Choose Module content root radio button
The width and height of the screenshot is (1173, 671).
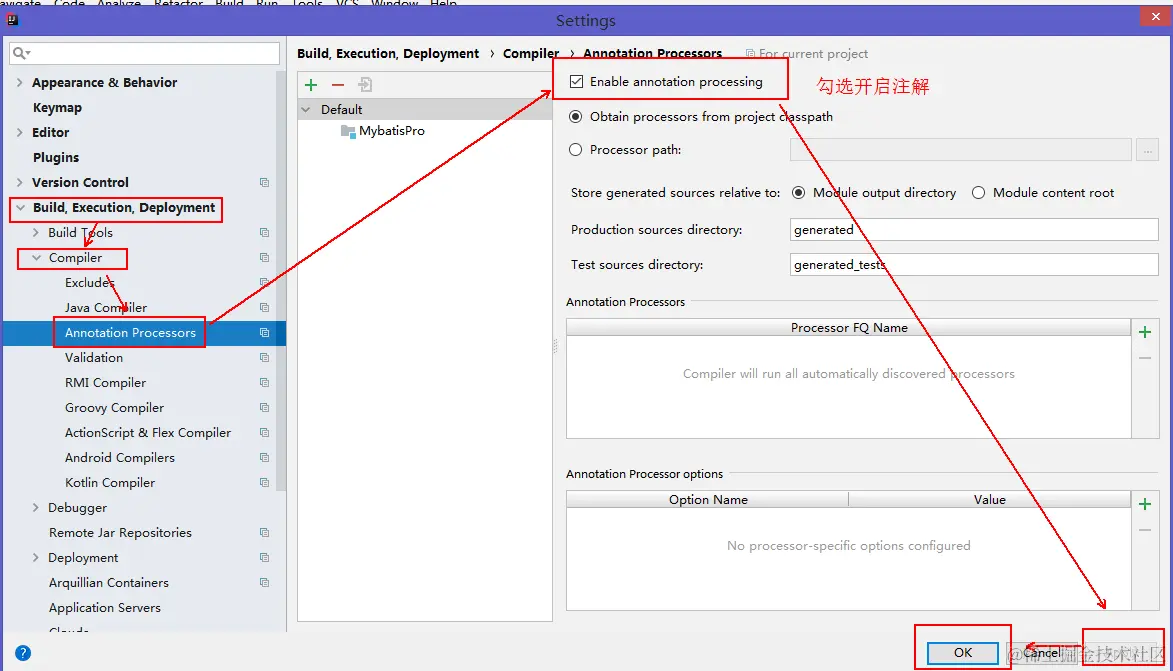(x=978, y=193)
